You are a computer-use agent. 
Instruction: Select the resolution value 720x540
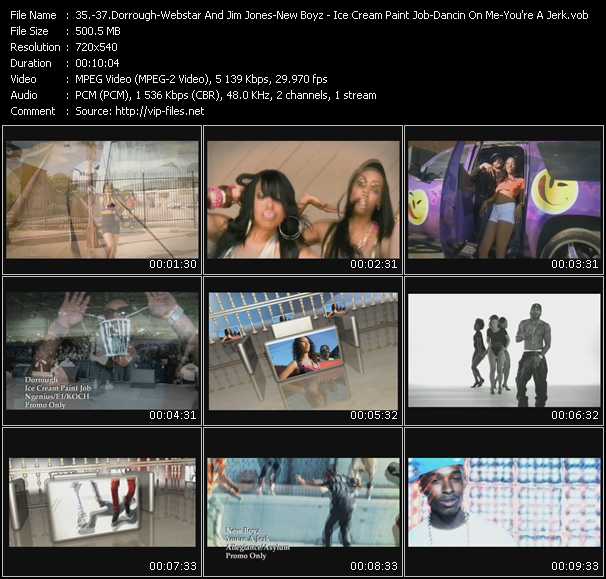[96, 47]
